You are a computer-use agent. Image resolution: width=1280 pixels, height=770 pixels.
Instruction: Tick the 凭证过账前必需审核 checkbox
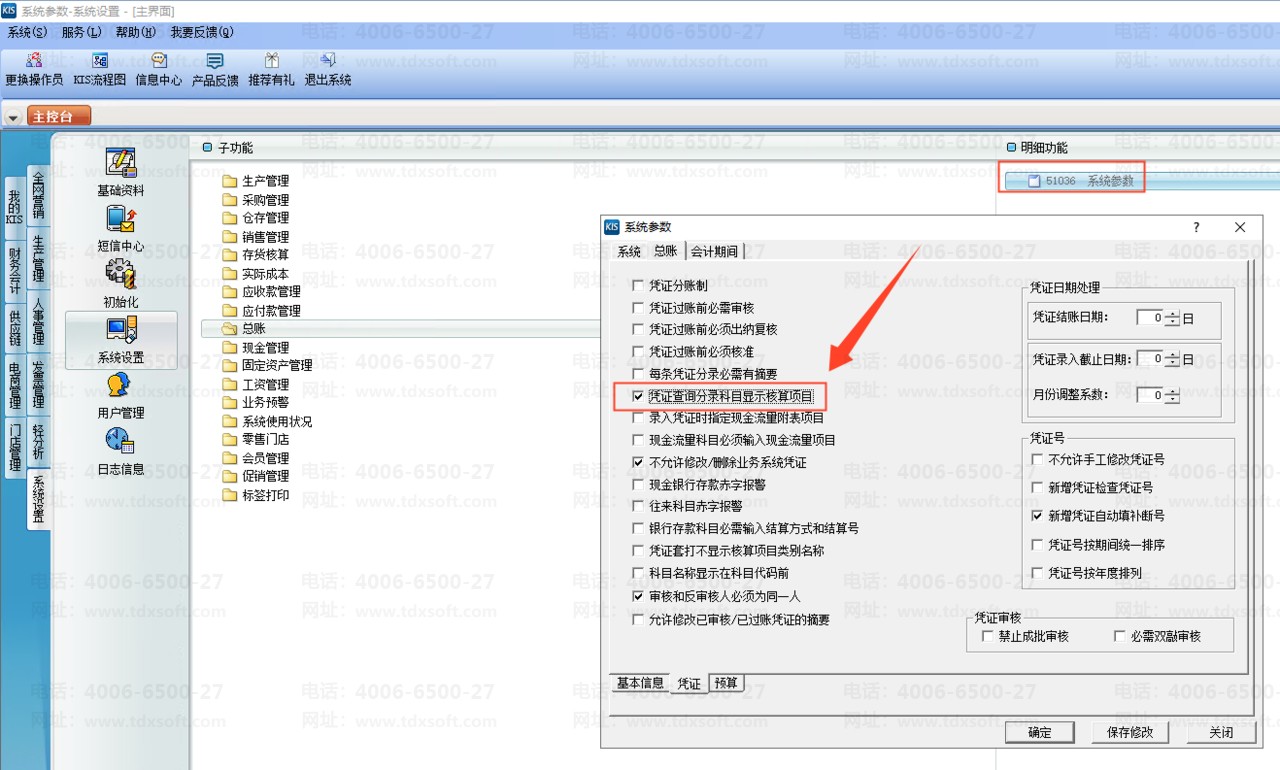(x=638, y=308)
